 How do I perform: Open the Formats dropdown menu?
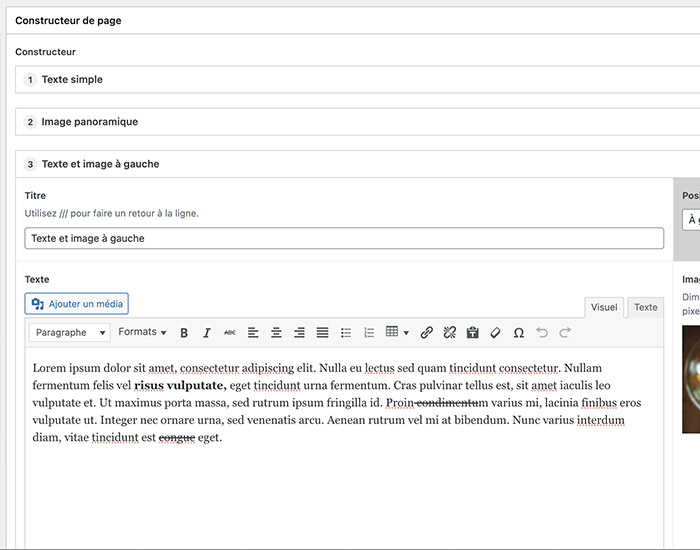142,332
